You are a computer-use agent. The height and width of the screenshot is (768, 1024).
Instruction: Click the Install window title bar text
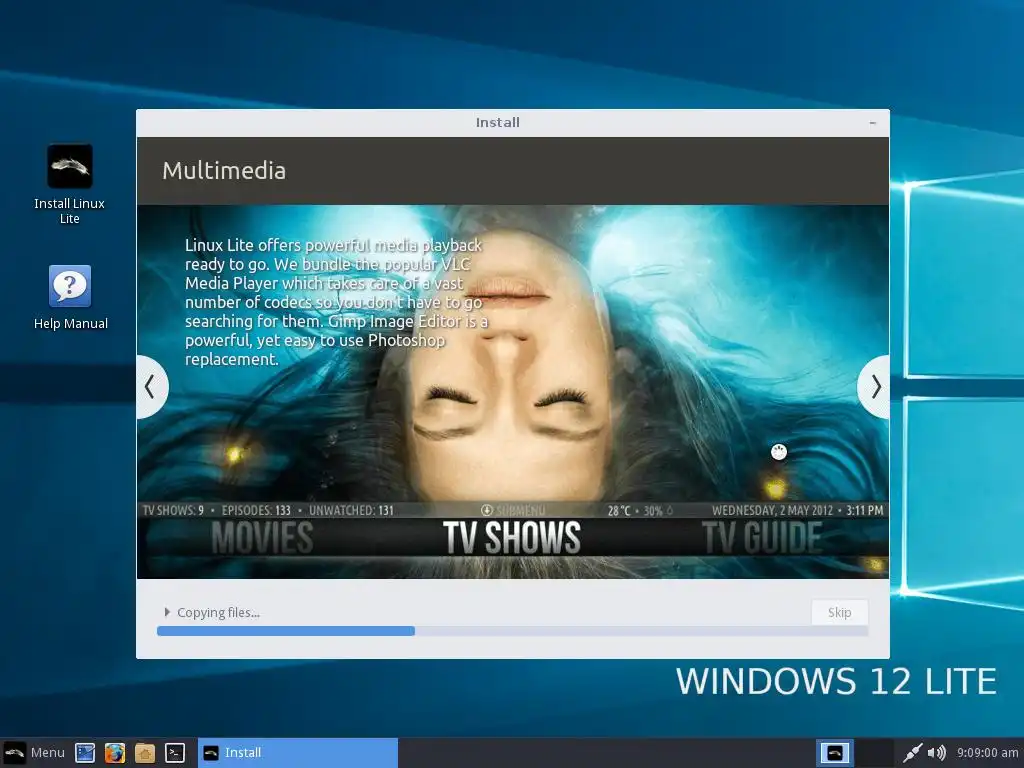click(x=498, y=122)
